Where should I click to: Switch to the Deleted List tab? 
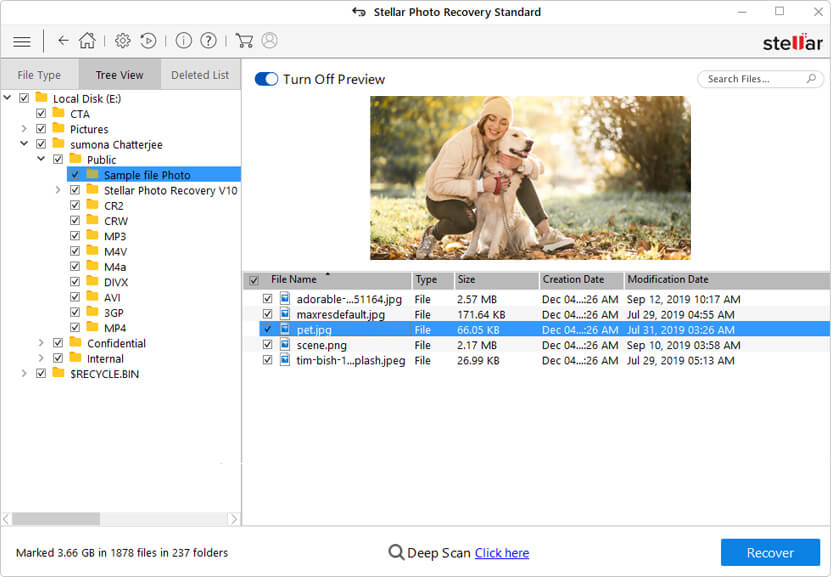[x=200, y=75]
